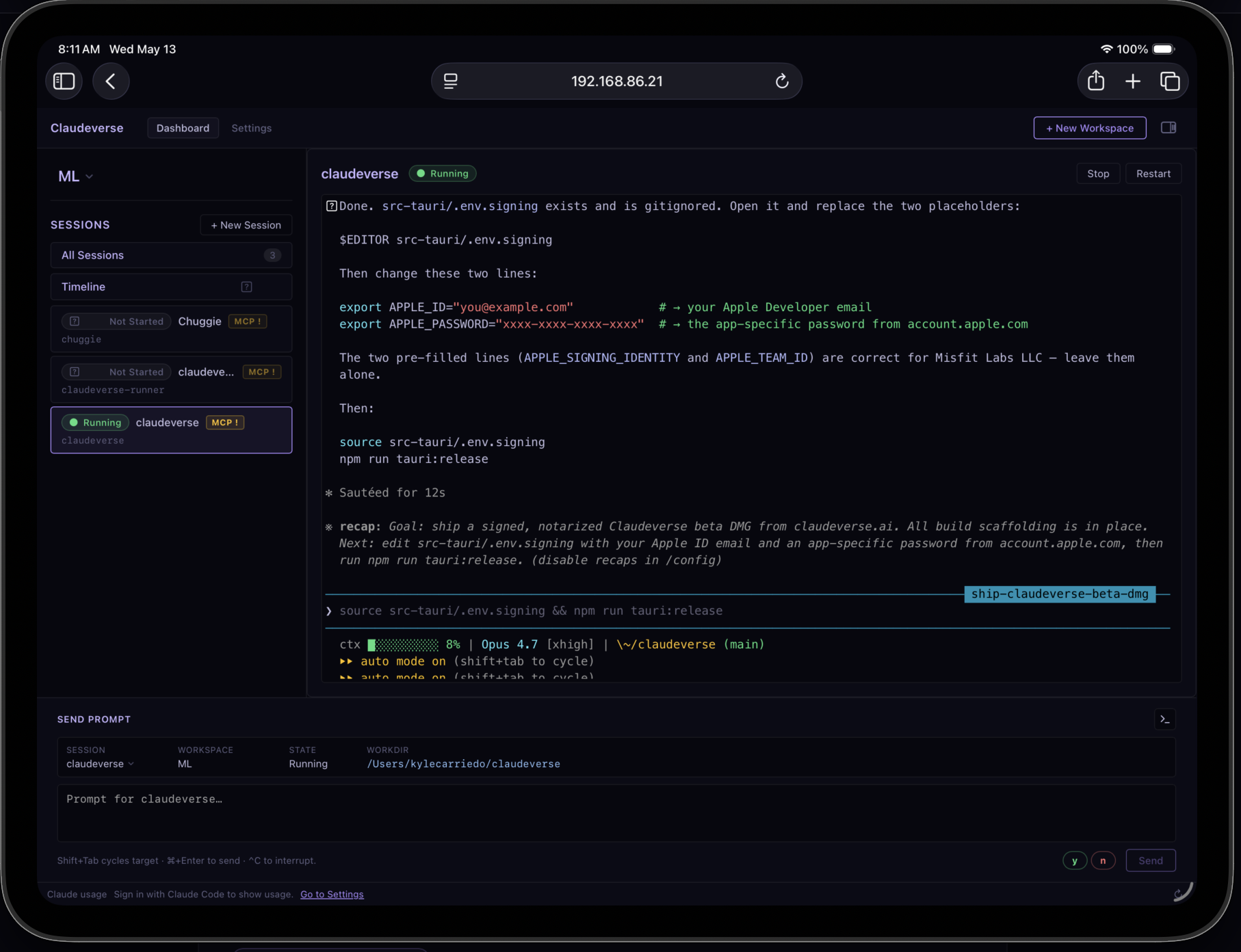Click the export APPLE_ID line
Image resolution: width=1241 pixels, height=952 pixels.
click(605, 307)
